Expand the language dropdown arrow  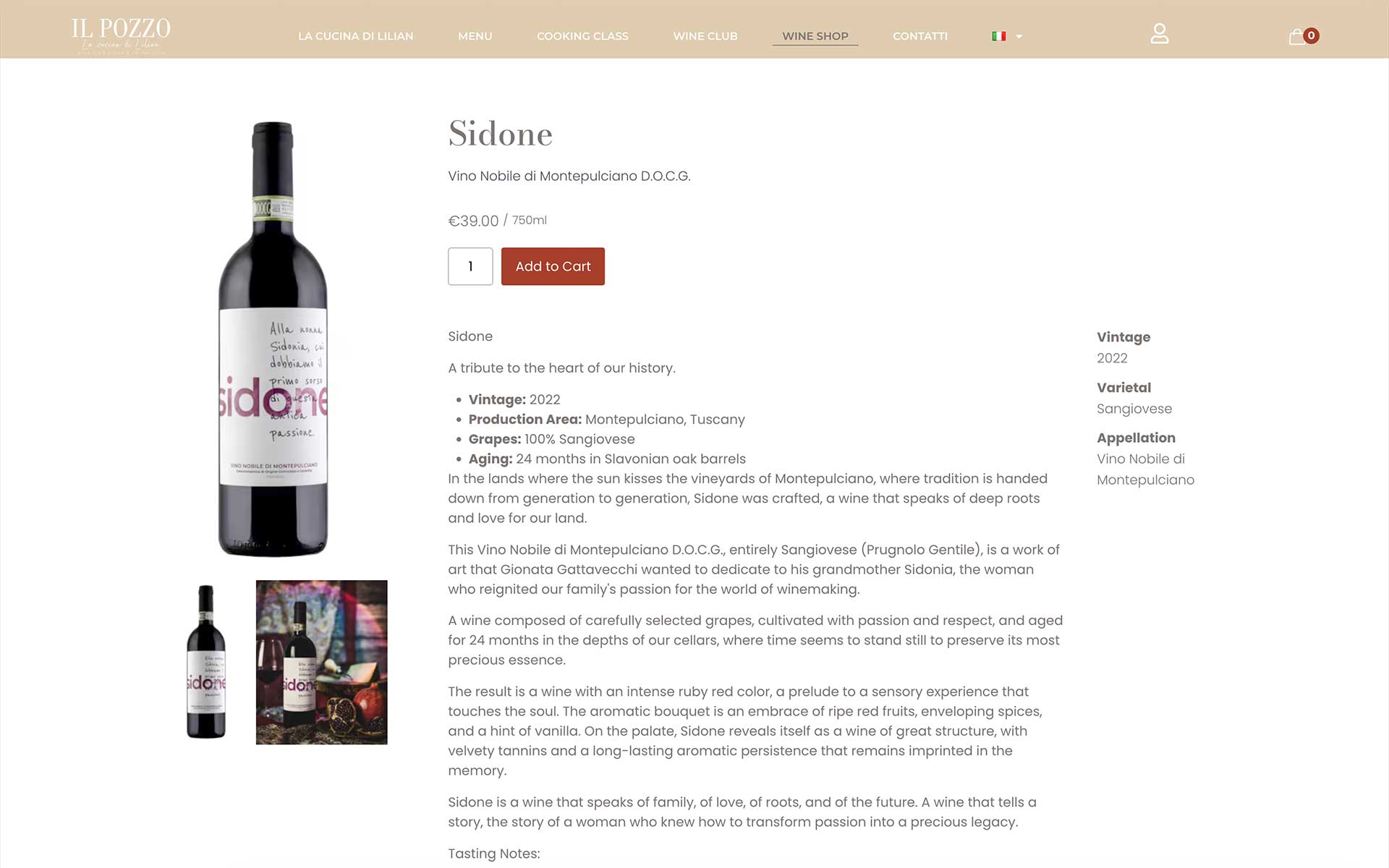coord(1019,36)
